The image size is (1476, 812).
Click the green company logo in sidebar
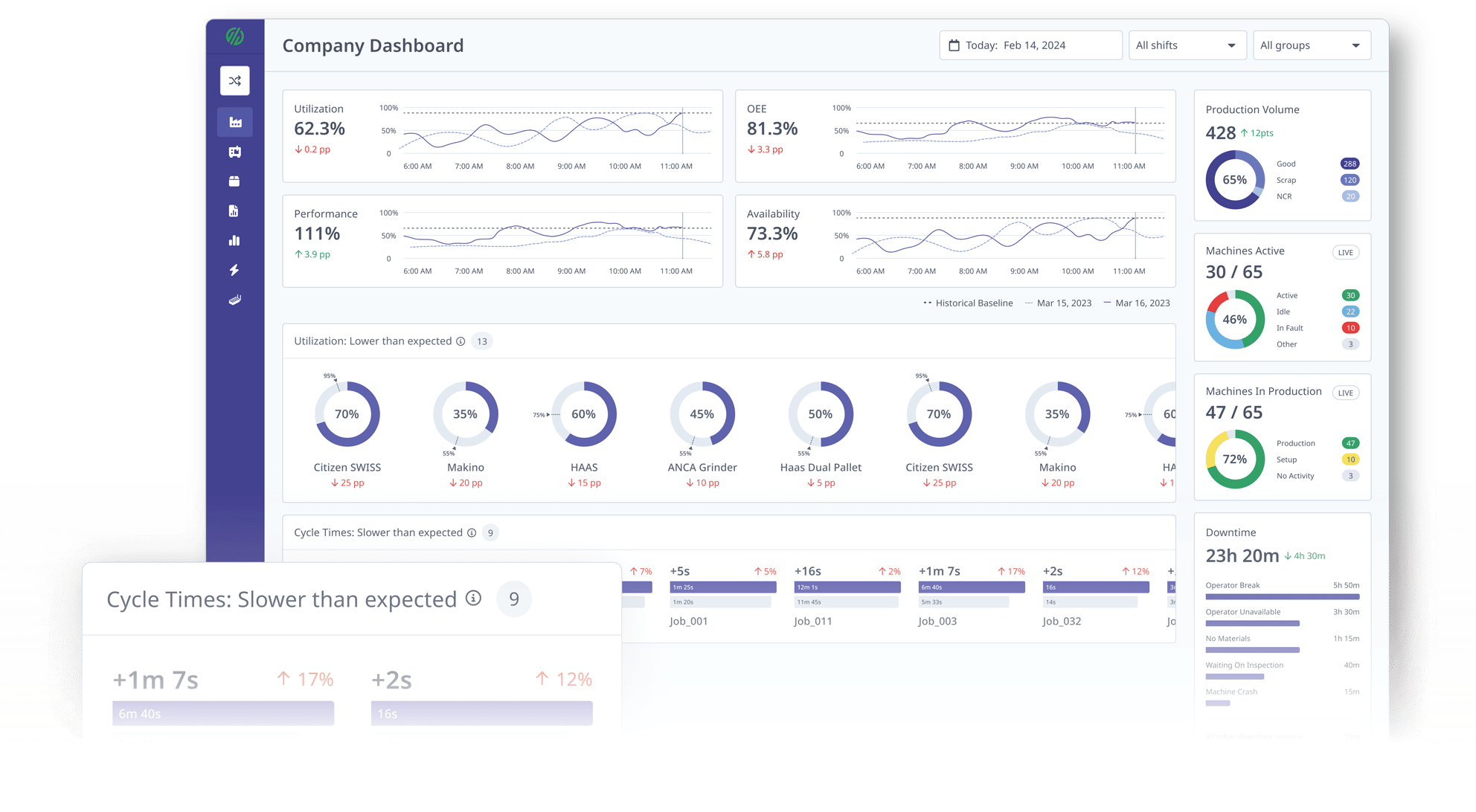235,36
